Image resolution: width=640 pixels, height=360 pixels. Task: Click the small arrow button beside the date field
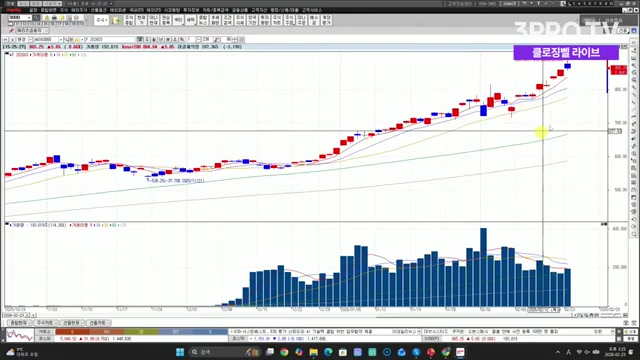[34, 315]
